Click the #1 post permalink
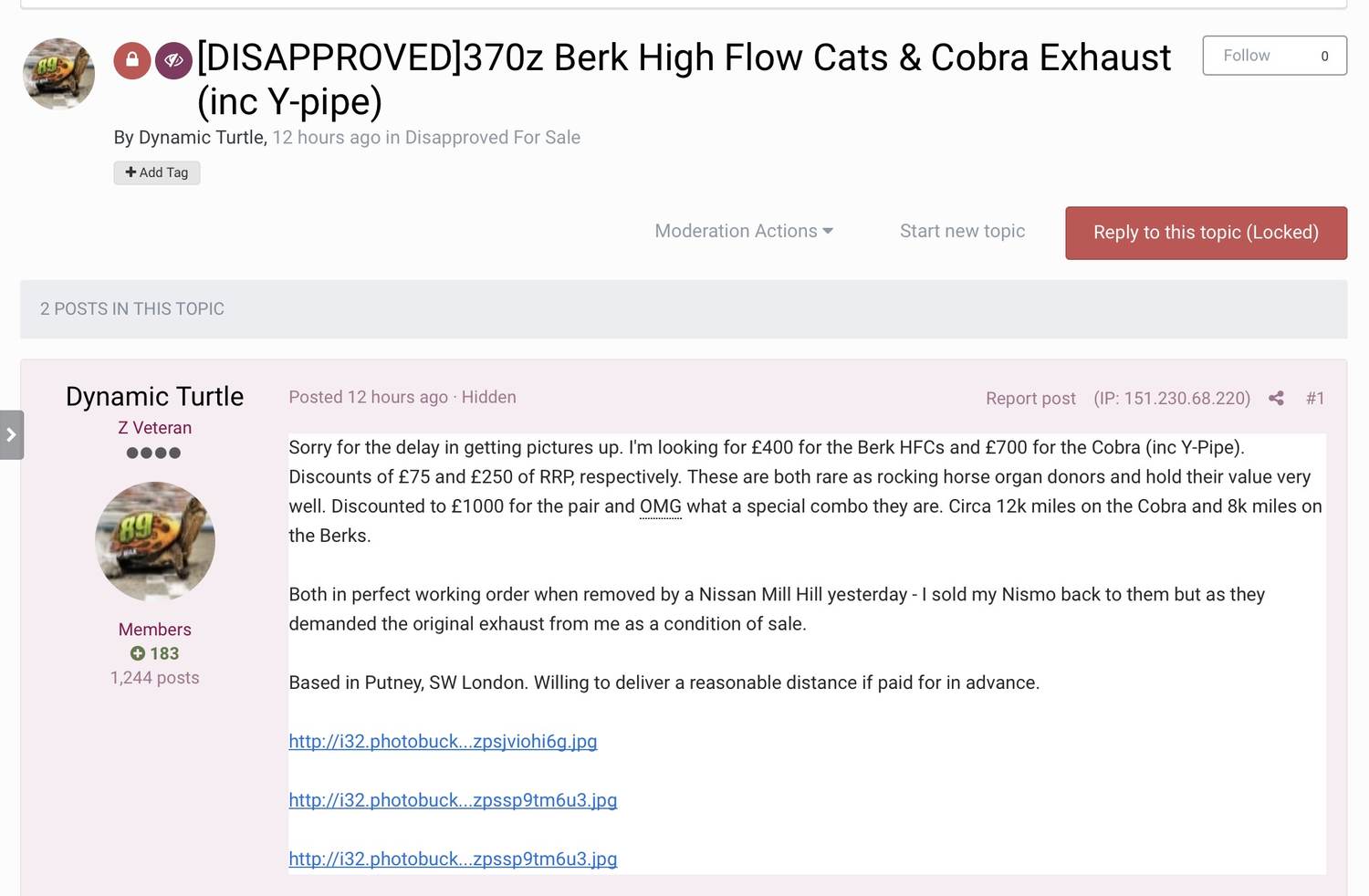 coord(1314,398)
